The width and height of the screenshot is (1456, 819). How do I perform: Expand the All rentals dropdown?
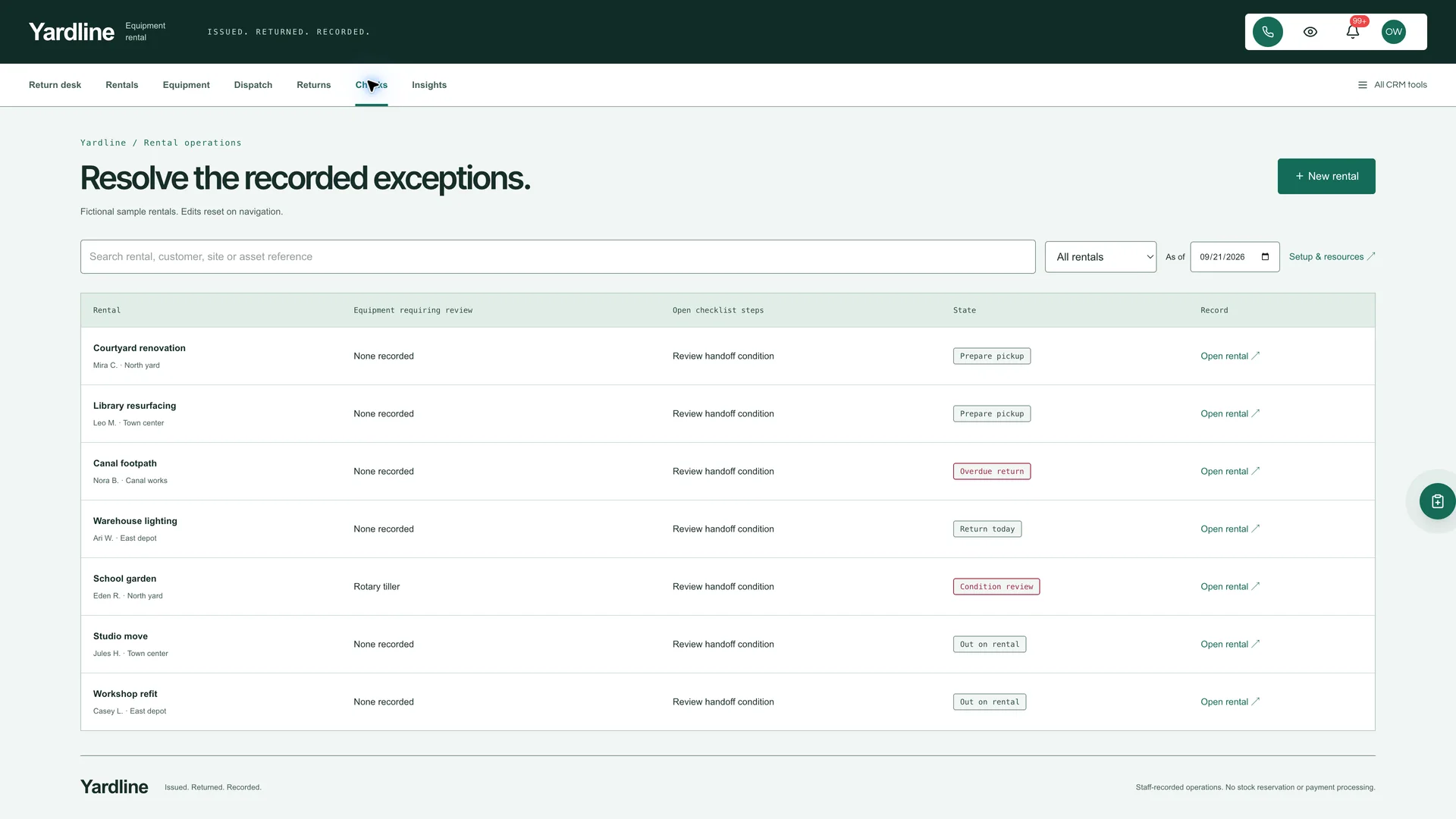pyautogui.click(x=1100, y=257)
